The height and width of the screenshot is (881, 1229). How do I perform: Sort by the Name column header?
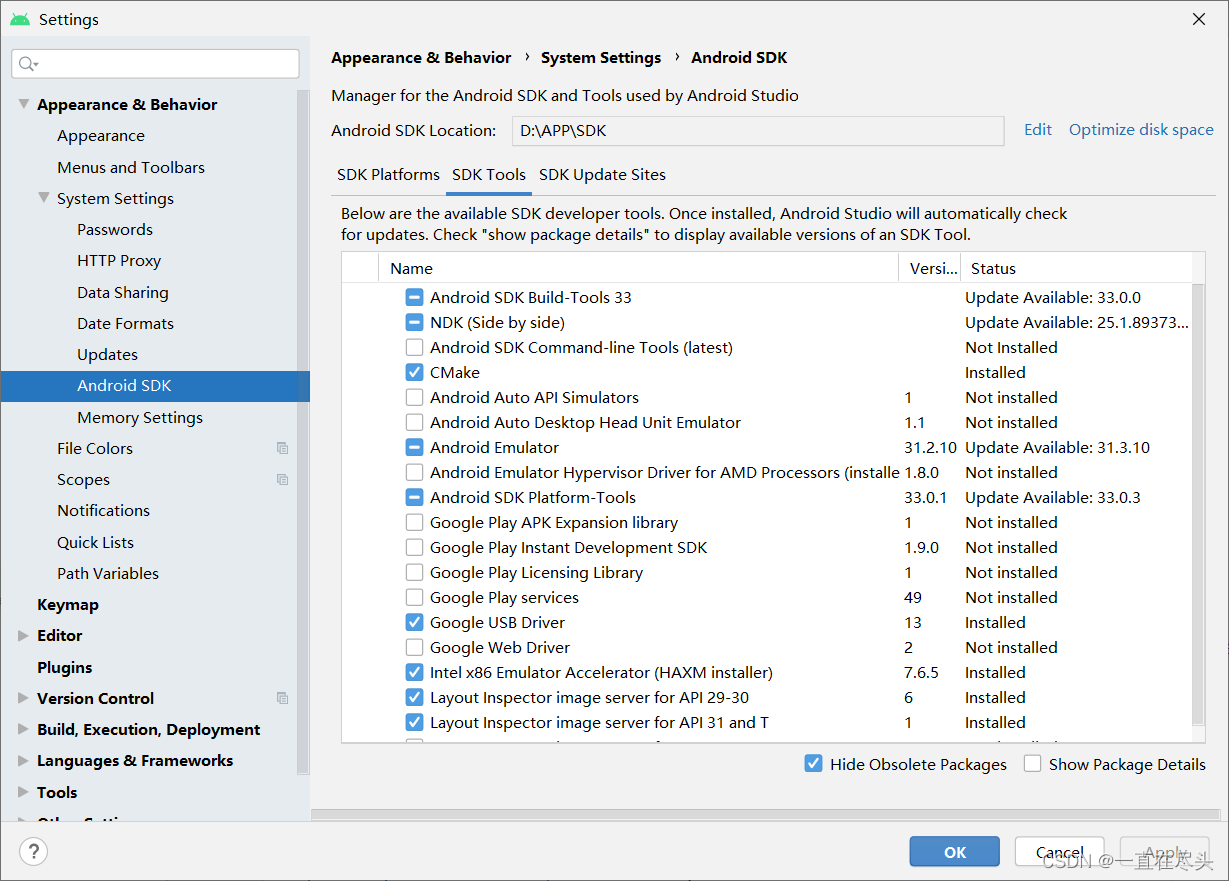point(639,268)
